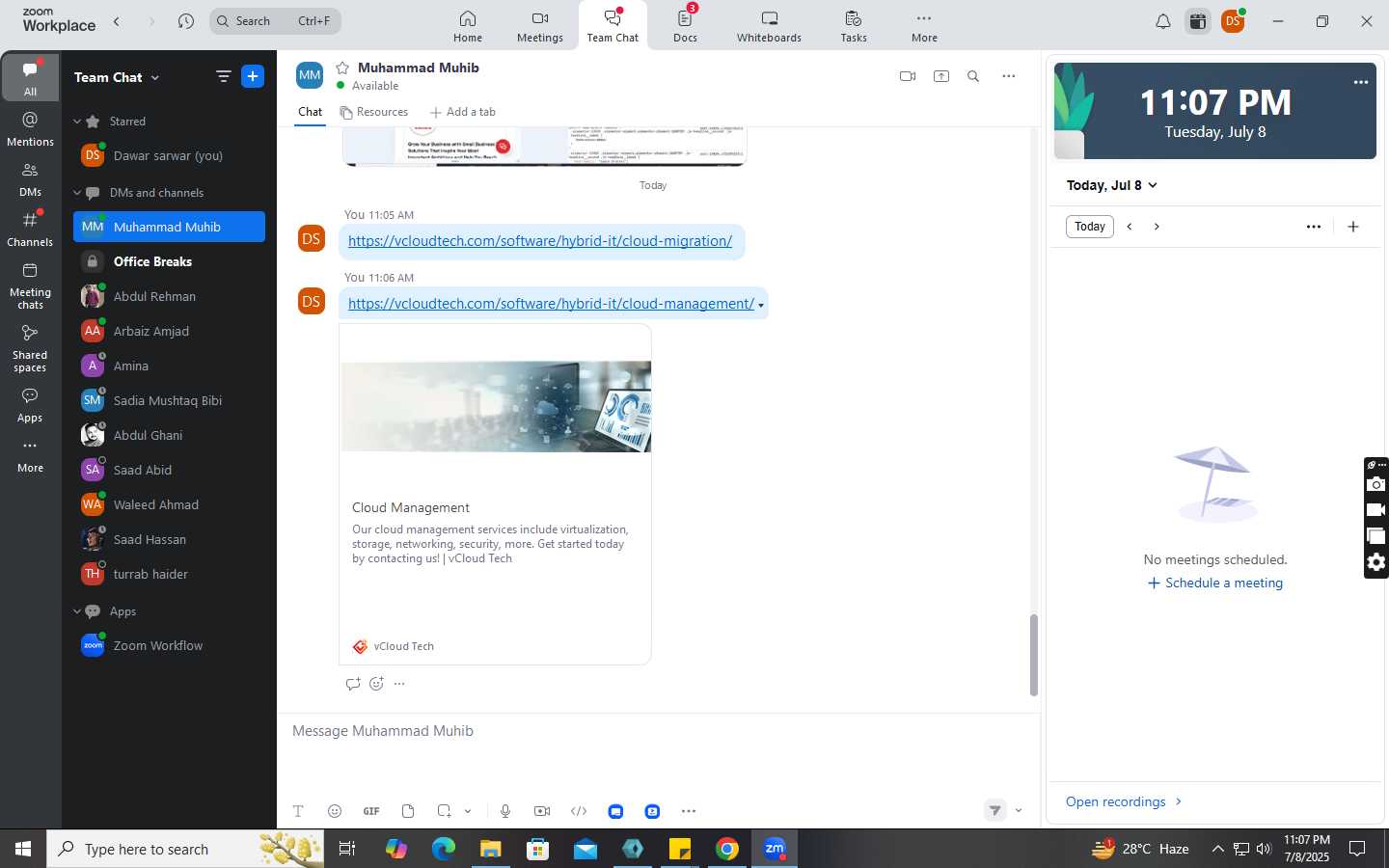Open the text formatting tool in composer
The height and width of the screenshot is (868, 1389).
[298, 811]
